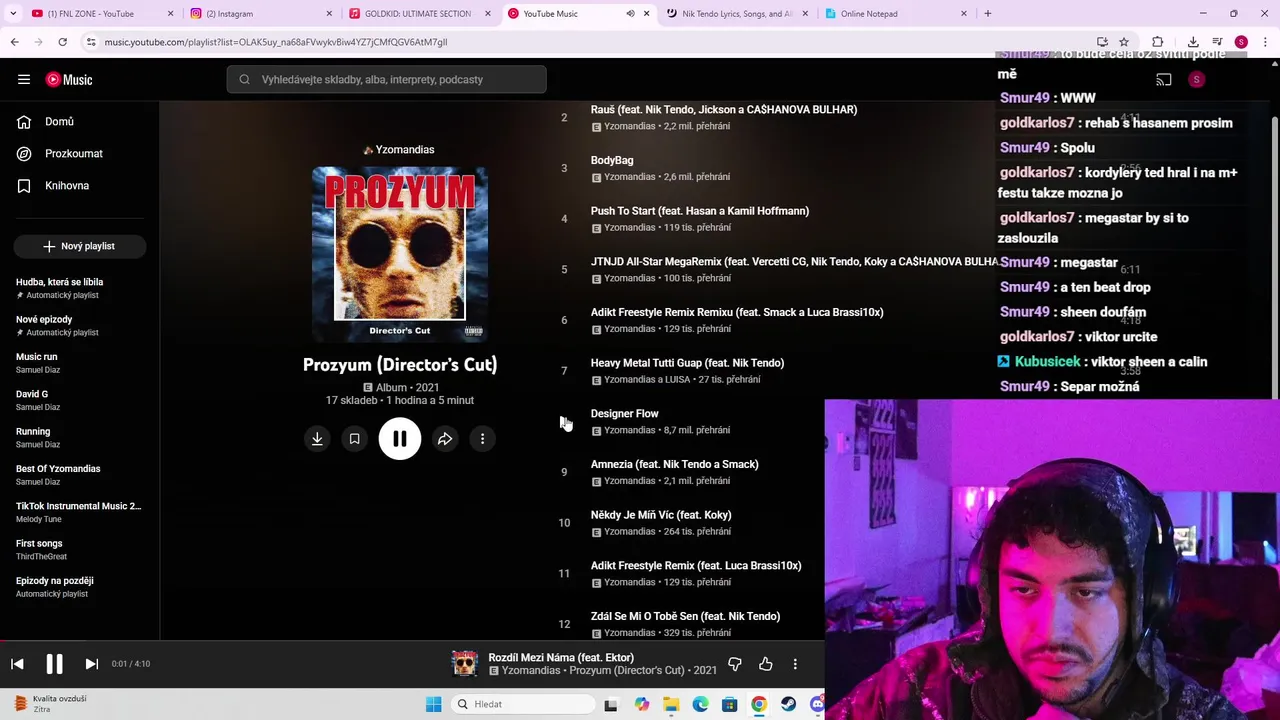
Task: Play Heavy Metal Tutti Guap
Action: click(687, 363)
